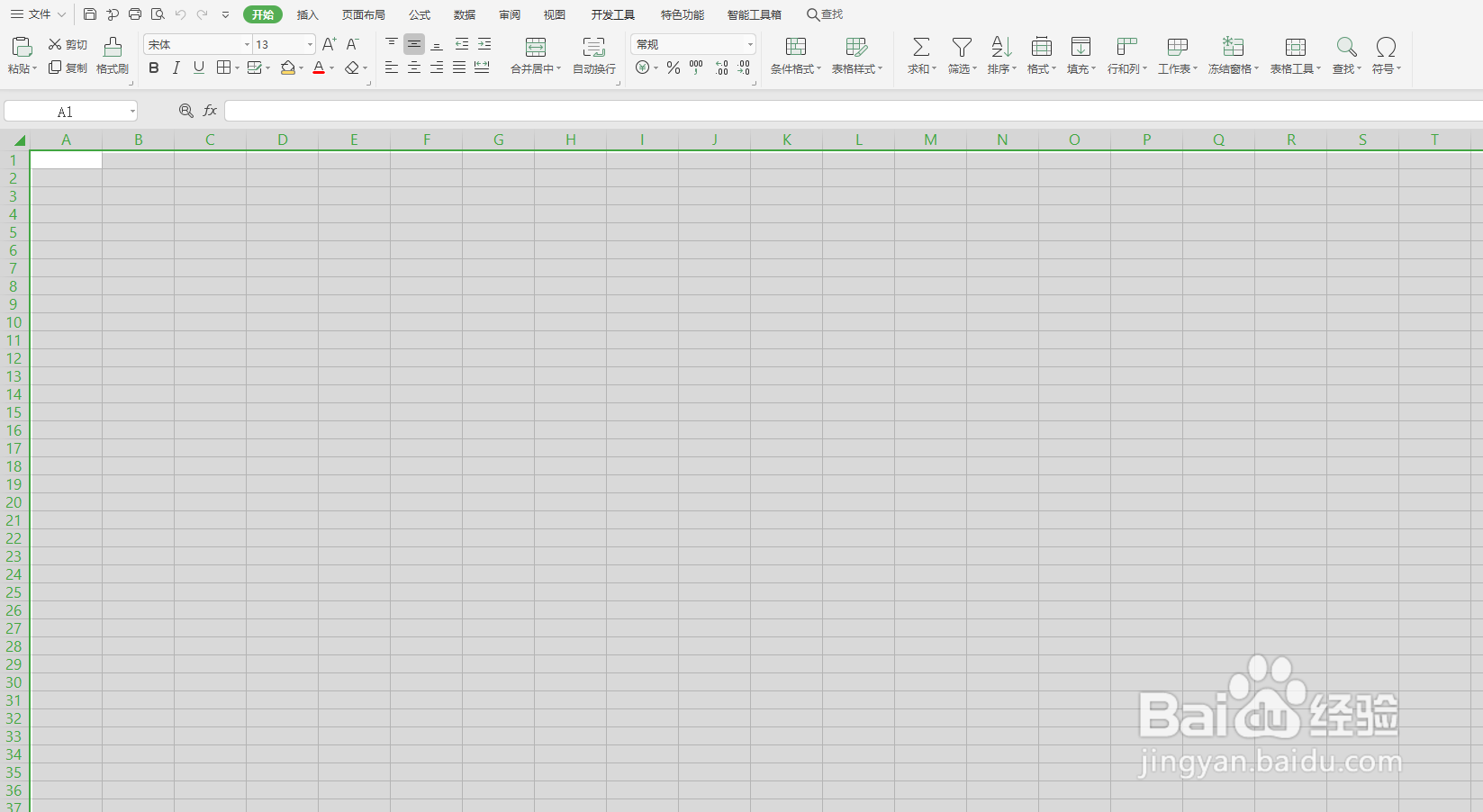Switch to the 插入 tab
Screen dimensions: 1483x812
click(x=308, y=14)
